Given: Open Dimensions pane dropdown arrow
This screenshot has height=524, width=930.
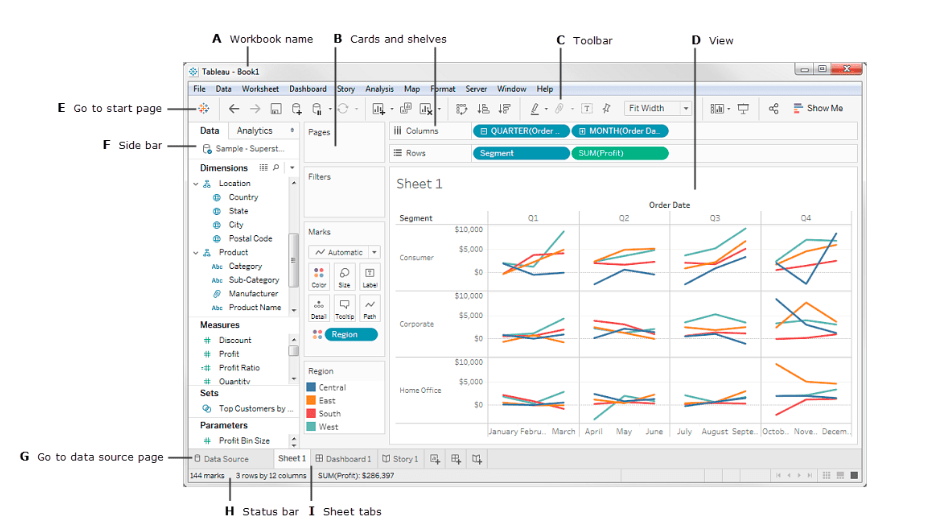Looking at the screenshot, I should (292, 168).
